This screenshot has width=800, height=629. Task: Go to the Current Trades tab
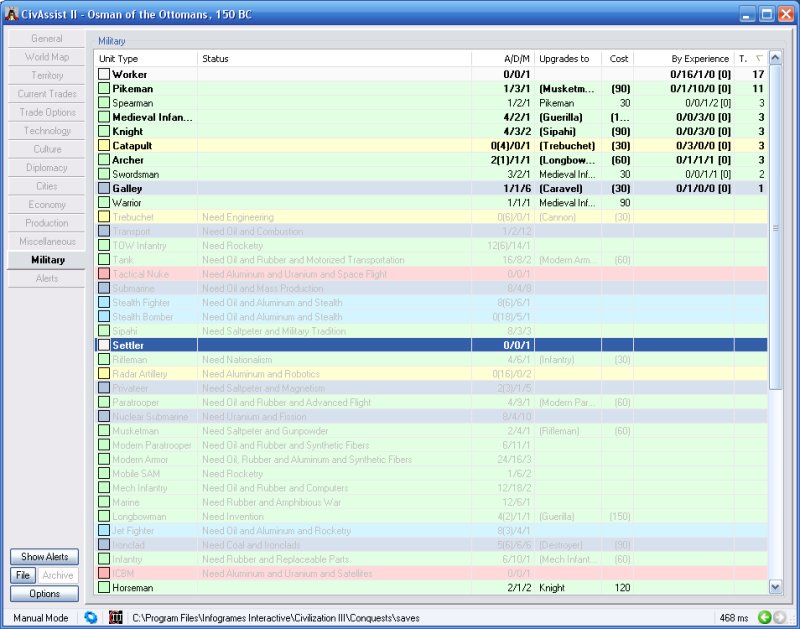46,94
